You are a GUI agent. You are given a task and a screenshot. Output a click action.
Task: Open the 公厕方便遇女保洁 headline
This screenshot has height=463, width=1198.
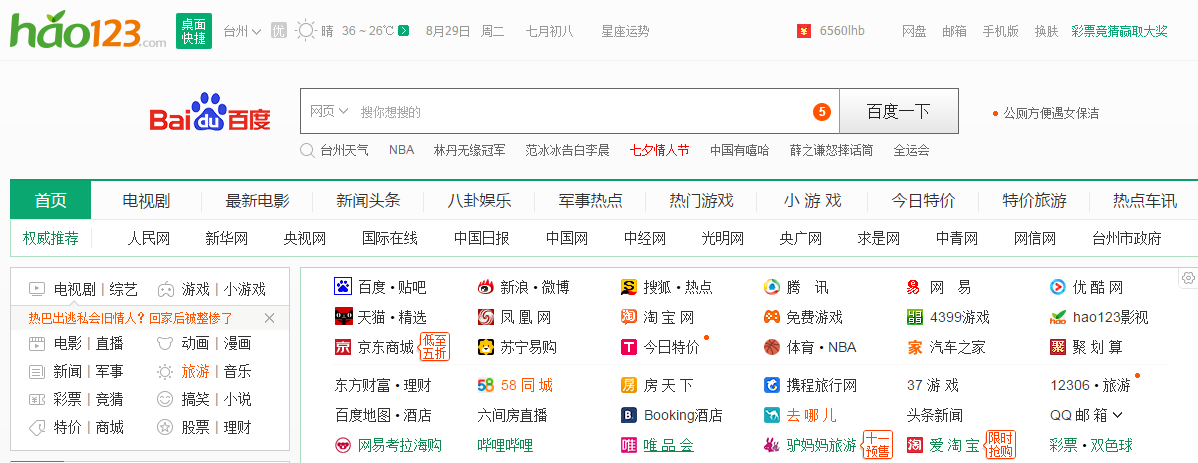1051,113
